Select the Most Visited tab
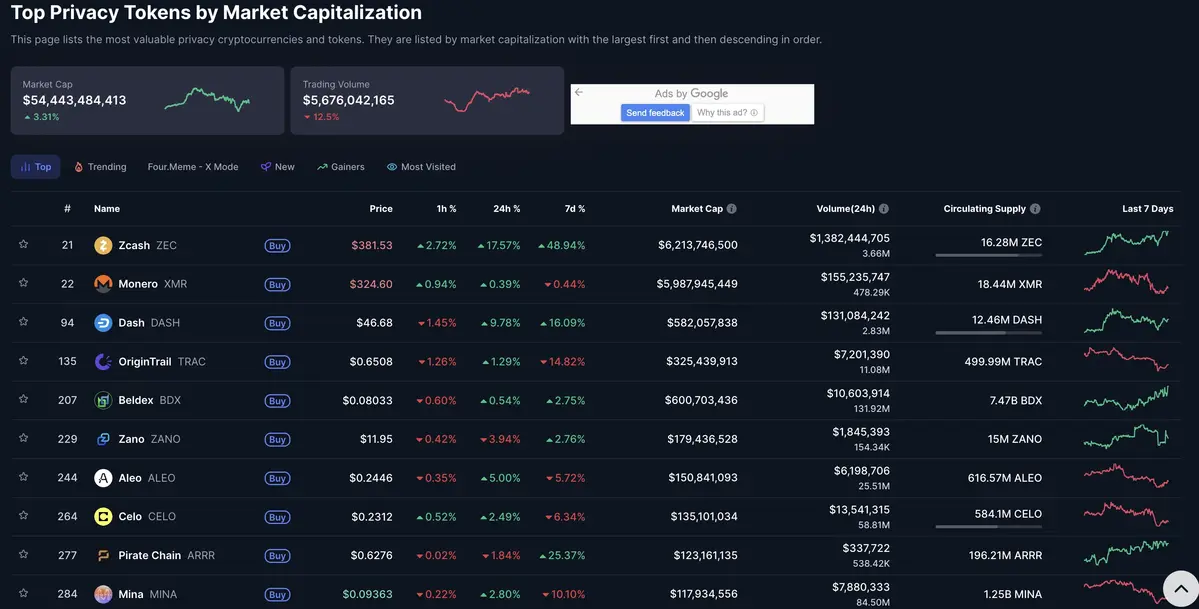 click(x=422, y=164)
